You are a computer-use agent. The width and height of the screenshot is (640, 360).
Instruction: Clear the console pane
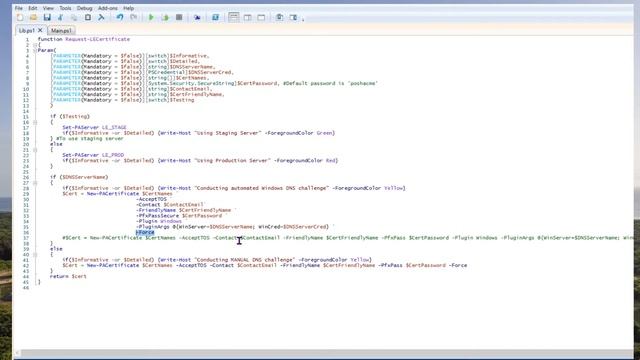(x=101, y=18)
